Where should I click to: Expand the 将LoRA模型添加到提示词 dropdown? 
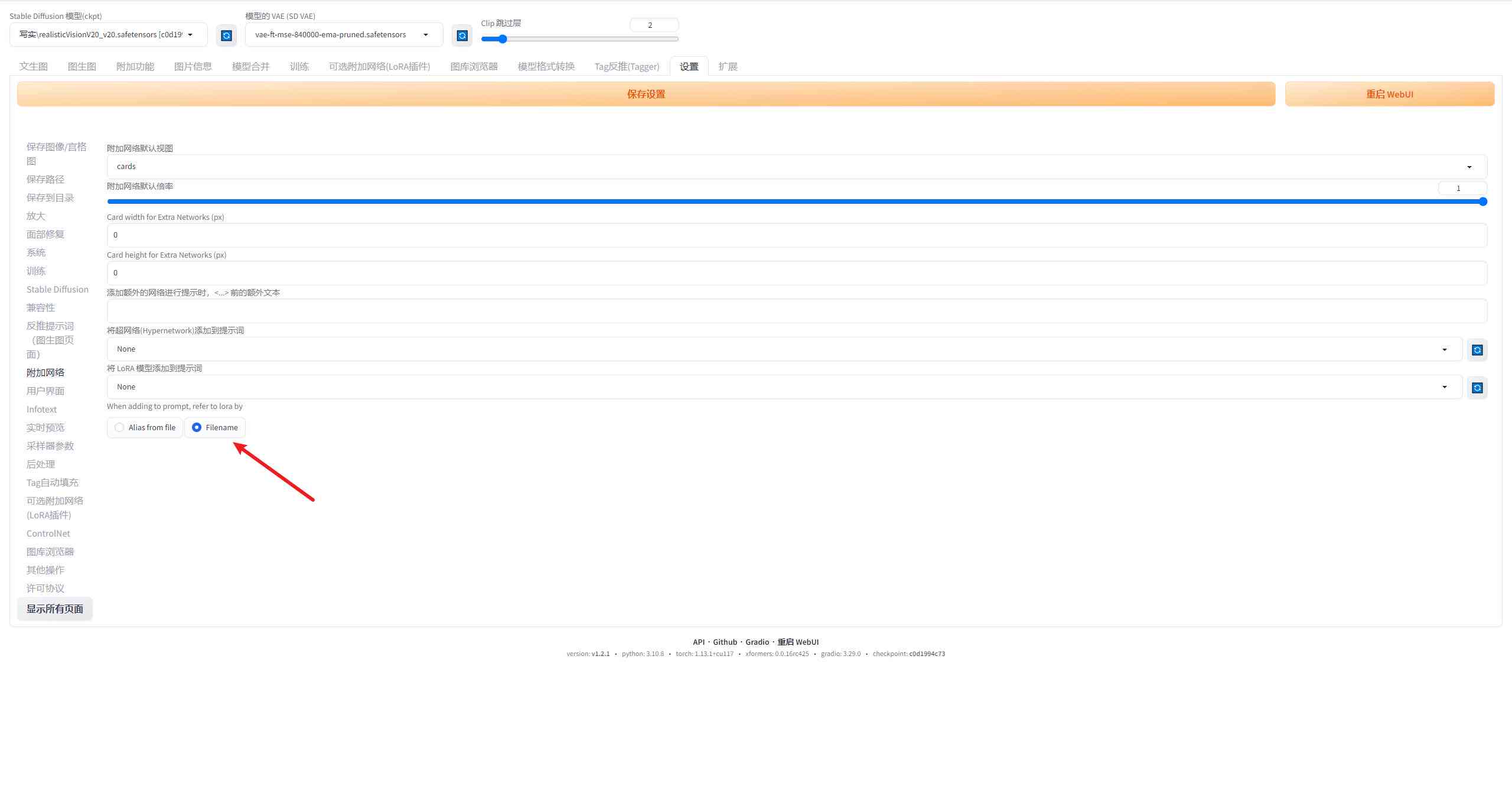1443,386
